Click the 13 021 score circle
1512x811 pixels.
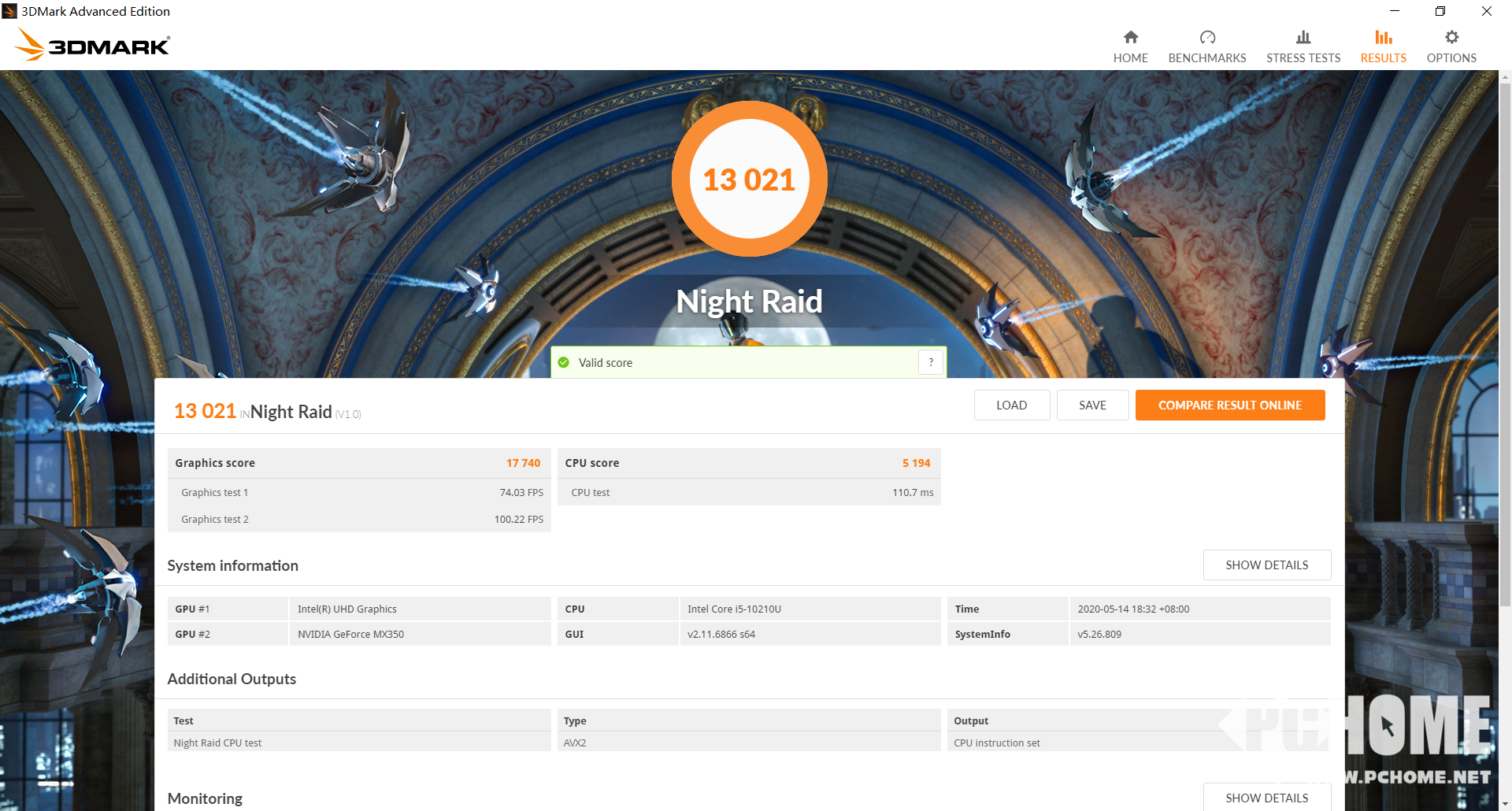click(750, 180)
